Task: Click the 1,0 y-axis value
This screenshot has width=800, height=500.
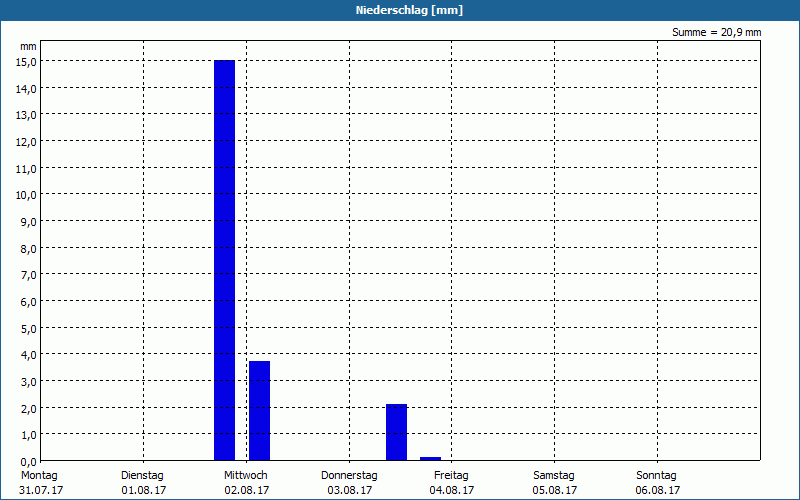Action: click(28, 435)
